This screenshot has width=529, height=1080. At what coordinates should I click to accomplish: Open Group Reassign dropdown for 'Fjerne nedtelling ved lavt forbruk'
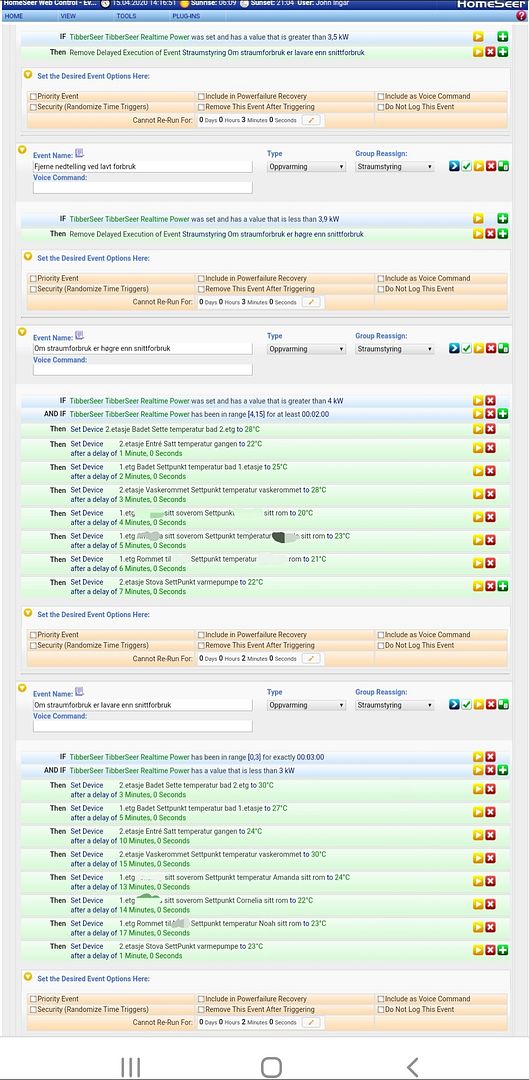point(395,167)
